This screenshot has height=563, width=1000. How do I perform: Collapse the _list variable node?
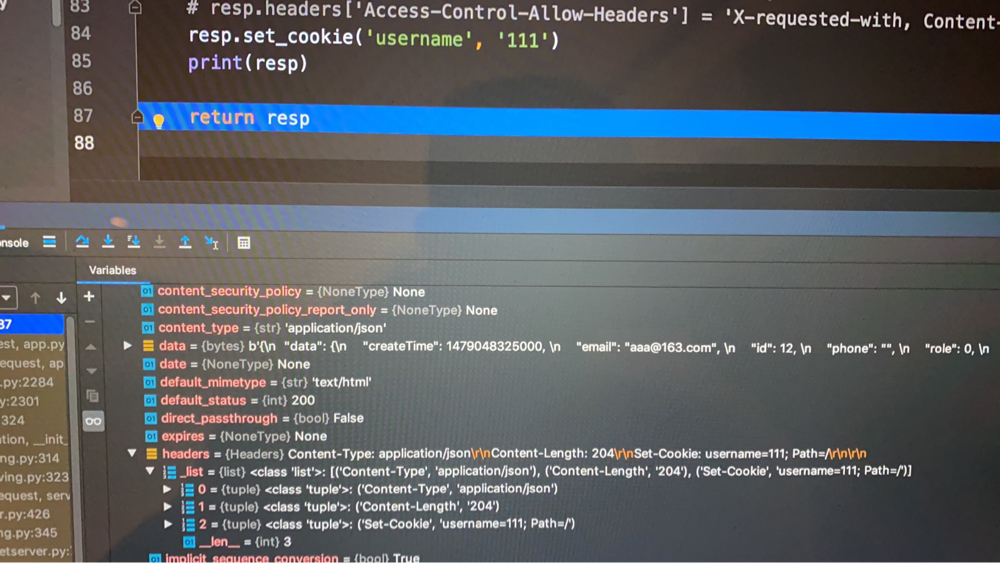tap(150, 471)
